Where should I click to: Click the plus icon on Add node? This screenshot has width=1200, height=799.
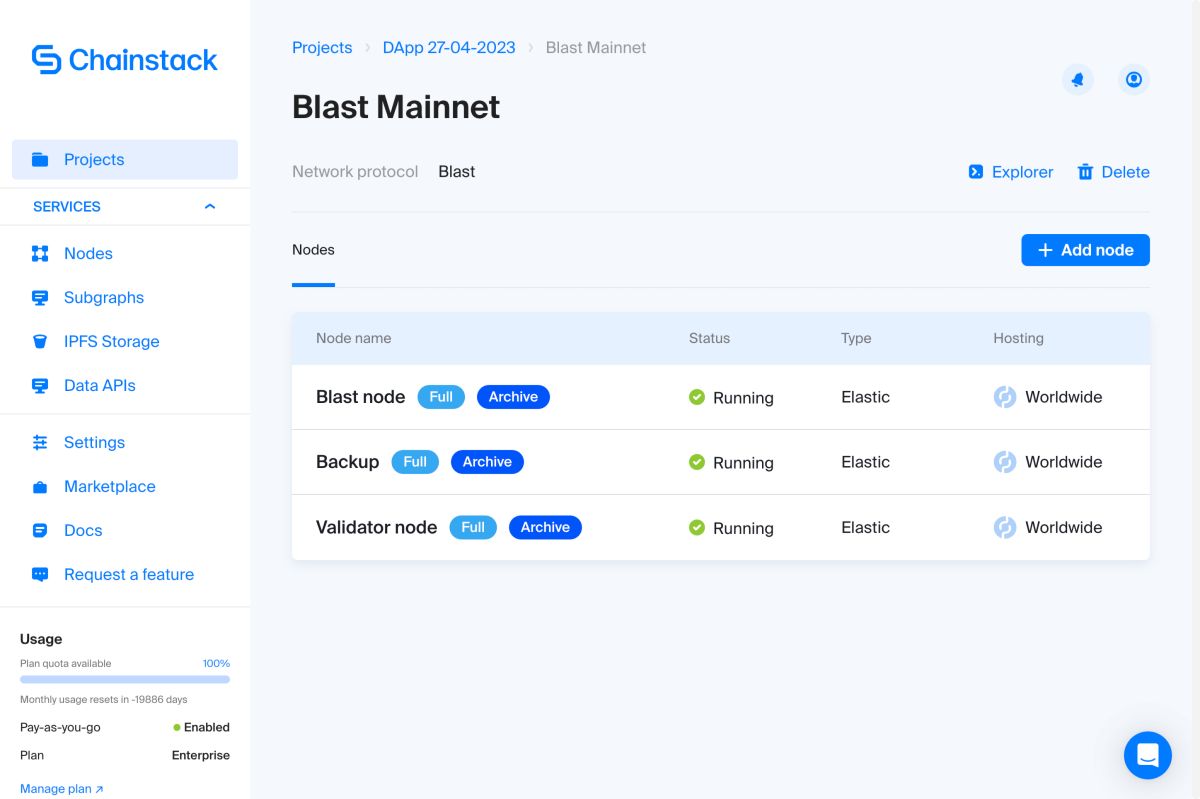[1045, 250]
